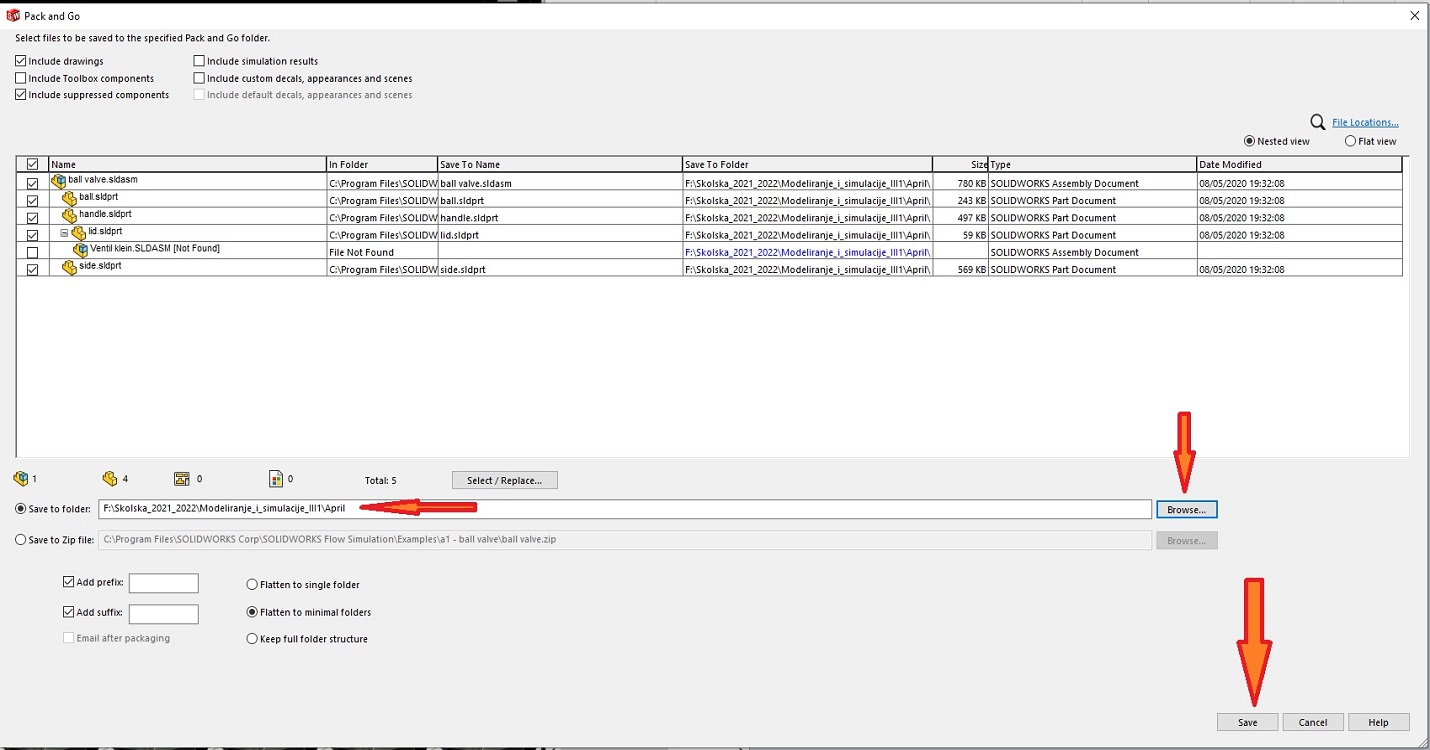1430x750 pixels.
Task: Select Save To Name cell handle.sldprt
Action: click(560, 218)
